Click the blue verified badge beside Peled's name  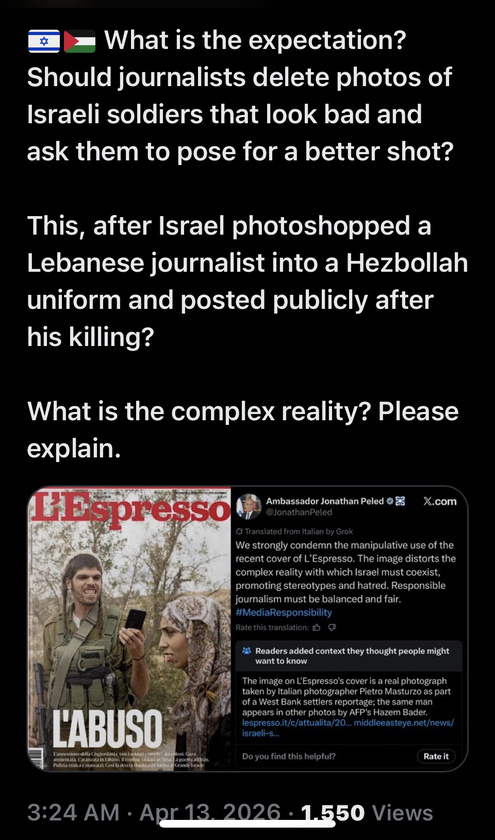pyautogui.click(x=391, y=501)
